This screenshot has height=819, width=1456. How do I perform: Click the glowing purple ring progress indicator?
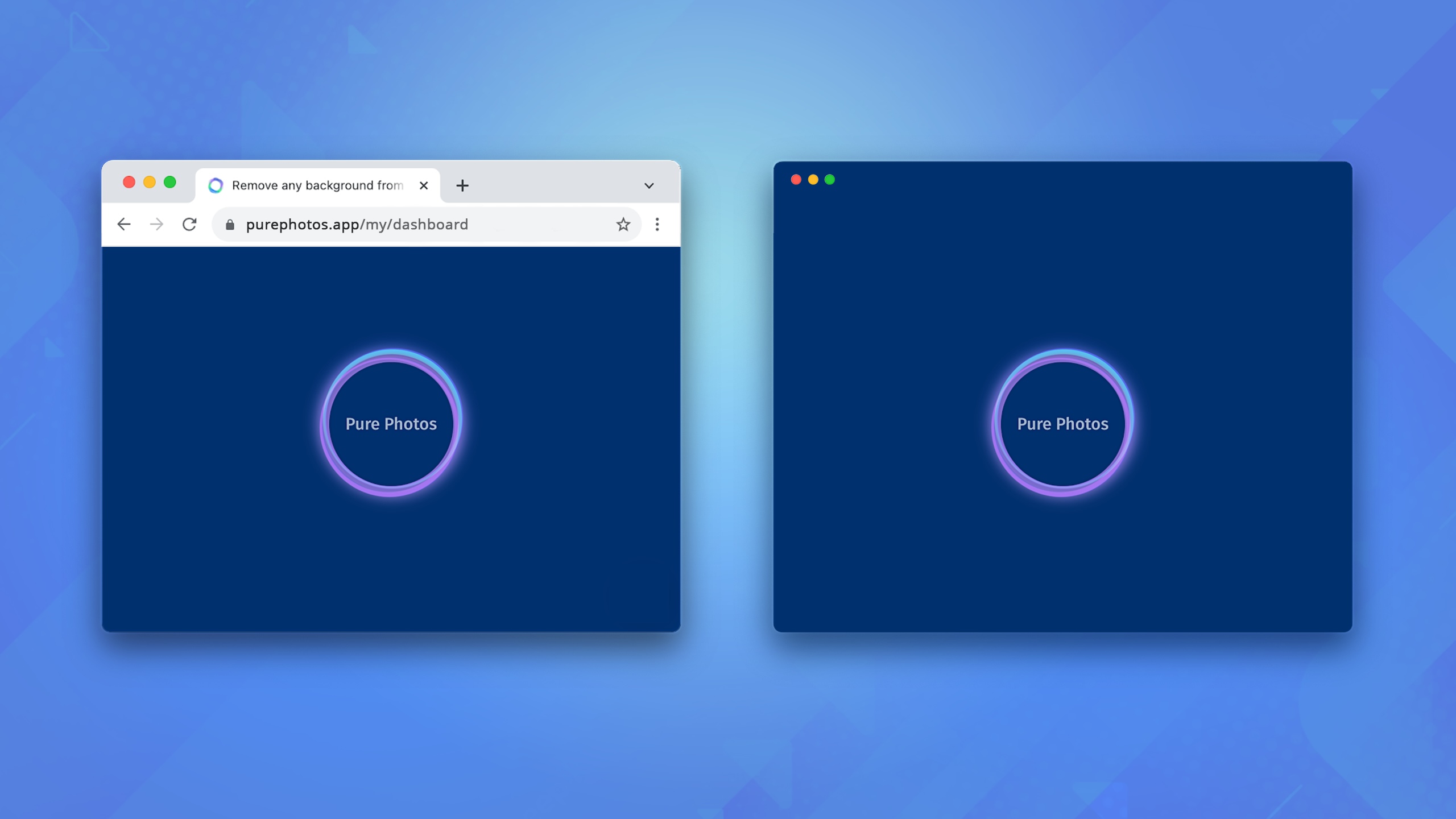click(391, 423)
